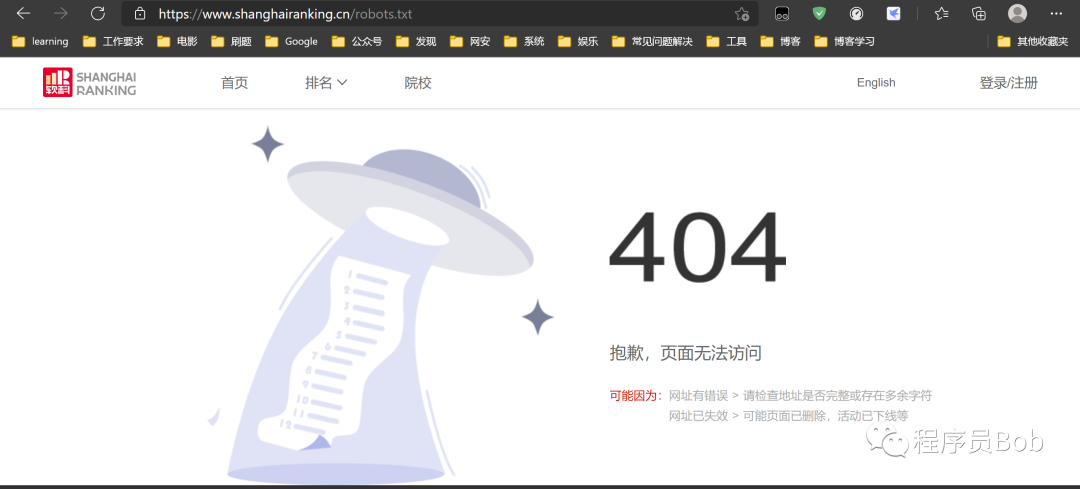Expand the 排名 navigation dropdown
This screenshot has height=489, width=1080.
(x=326, y=83)
